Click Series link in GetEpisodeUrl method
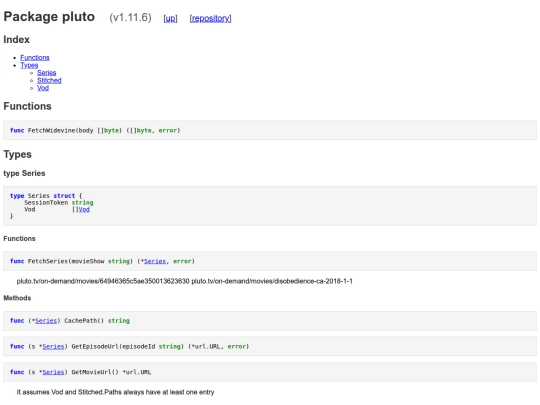Image resolution: width=540 pixels, height=405 pixels. [53, 346]
